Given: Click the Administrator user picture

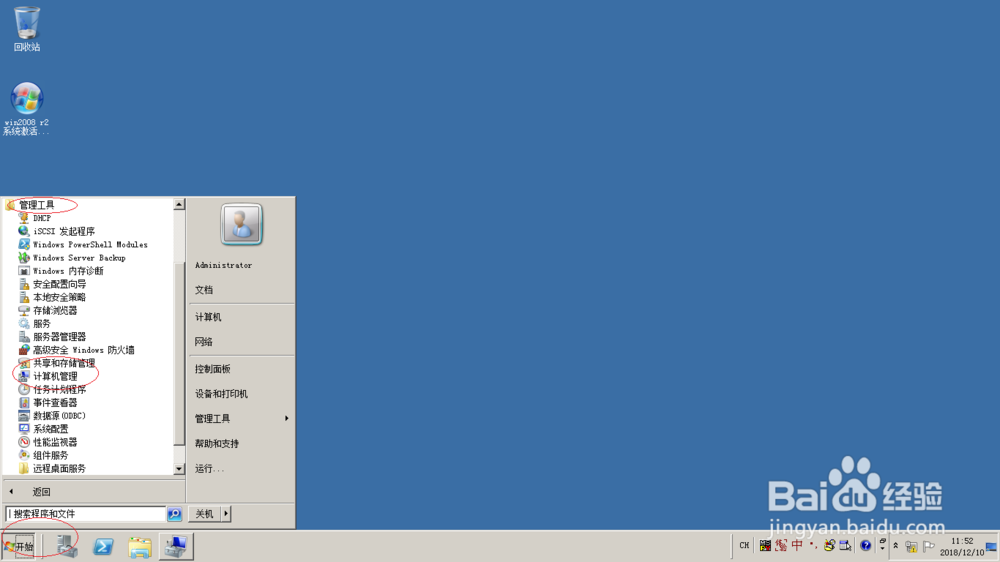Looking at the screenshot, I should point(241,224).
